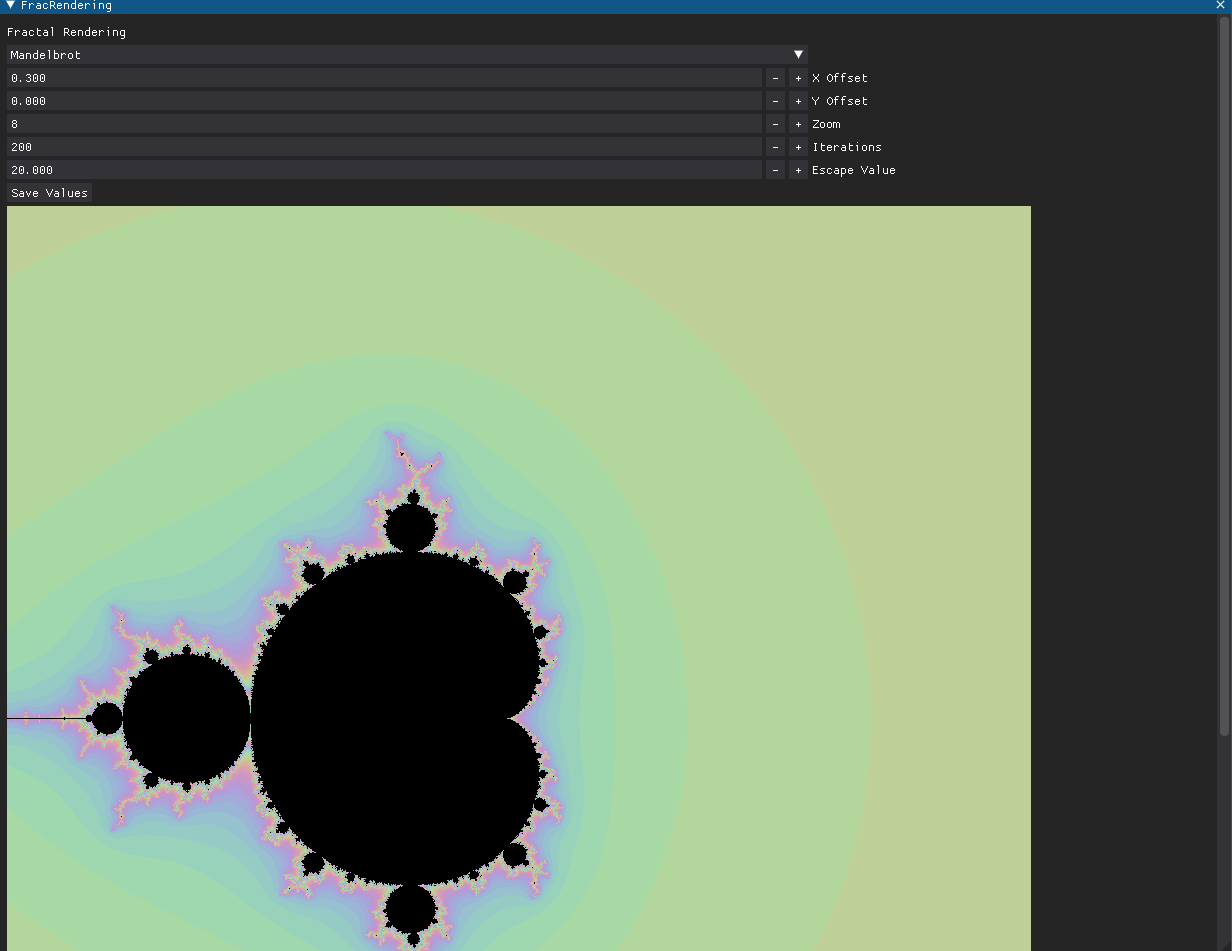Viewport: 1232px width, 951px height.
Task: Decrease Iterations with minus button
Action: coord(775,147)
